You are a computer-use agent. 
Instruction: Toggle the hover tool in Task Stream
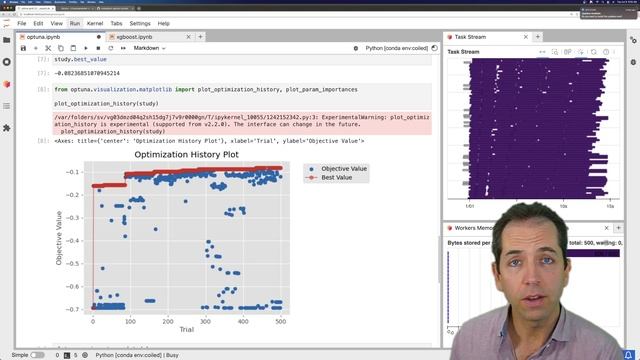coord(606,52)
